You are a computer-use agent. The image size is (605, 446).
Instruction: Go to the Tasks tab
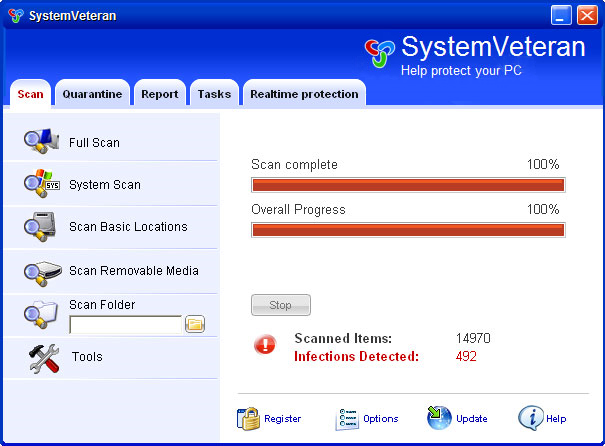[x=215, y=93]
